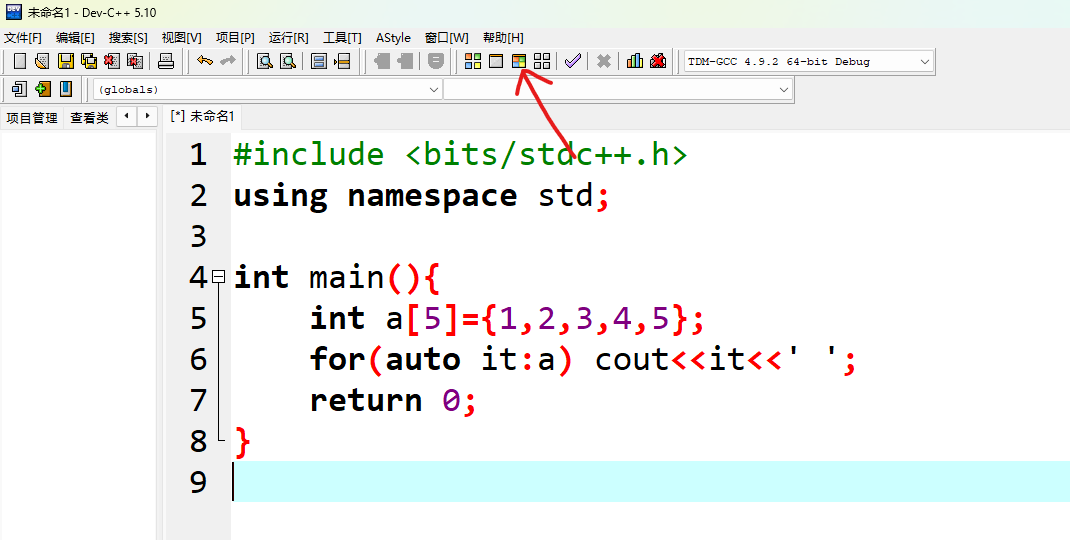Screen dimensions: 1070x540
Task: Save the file with the floppy disk icon
Action: pos(65,61)
